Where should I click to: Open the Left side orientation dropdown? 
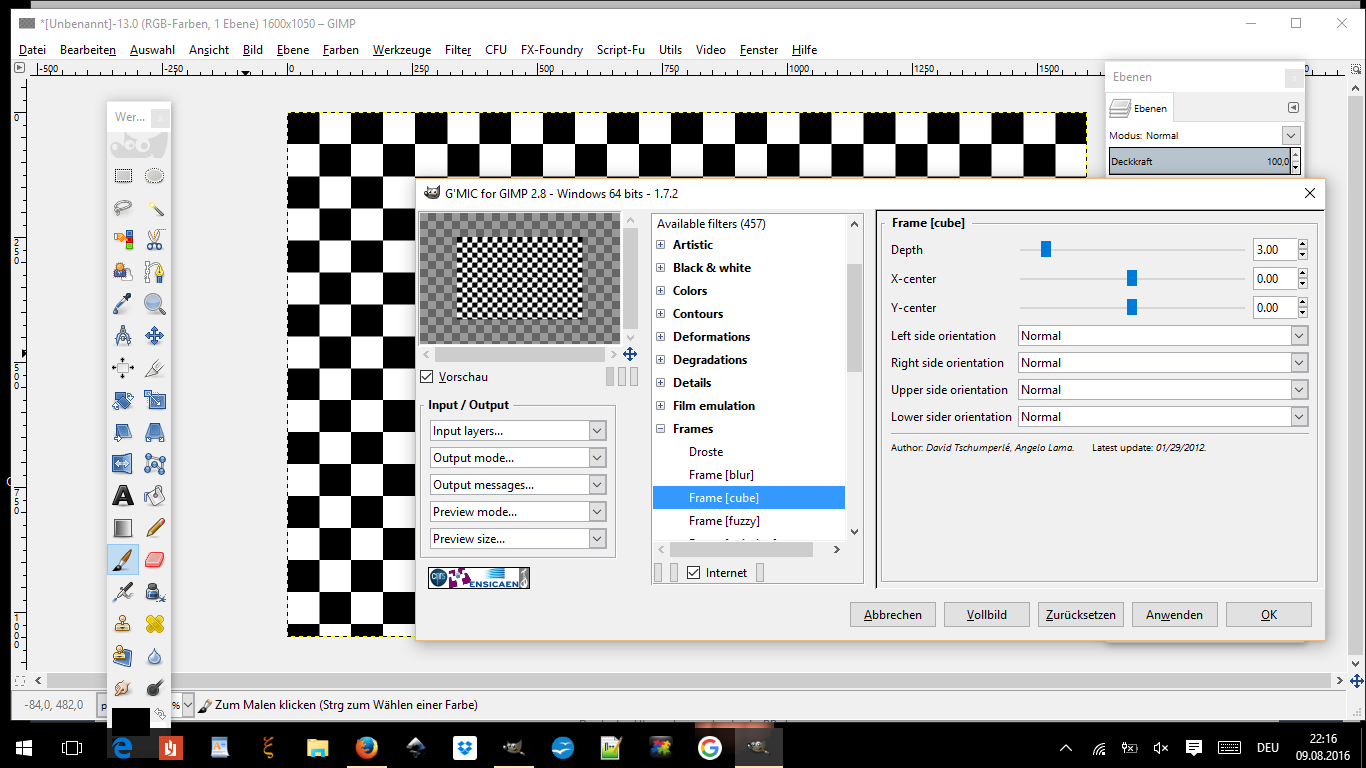1163,336
